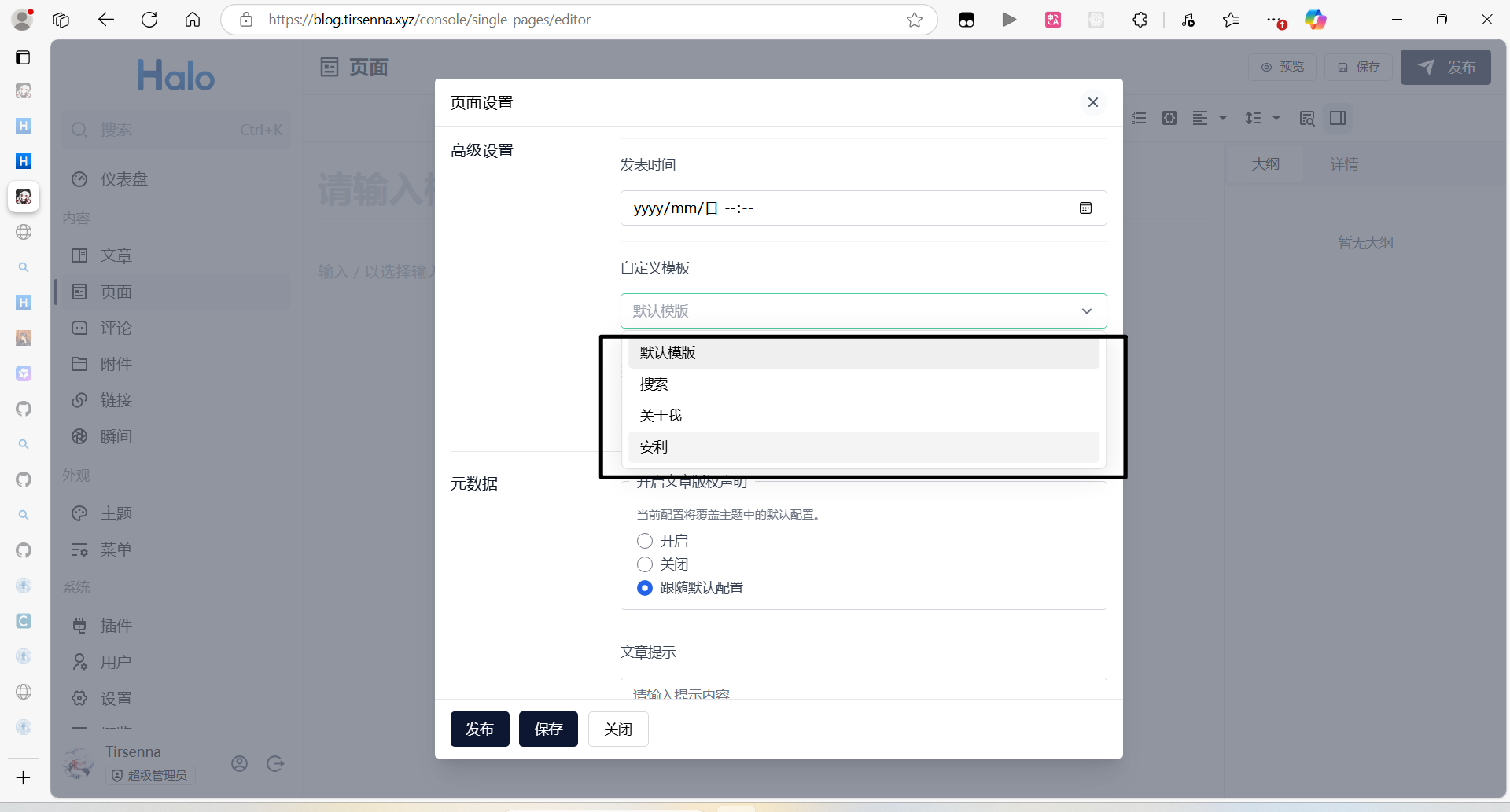Click the logout icon beside Tirsenna
The width and height of the screenshot is (1510, 812).
point(275,763)
